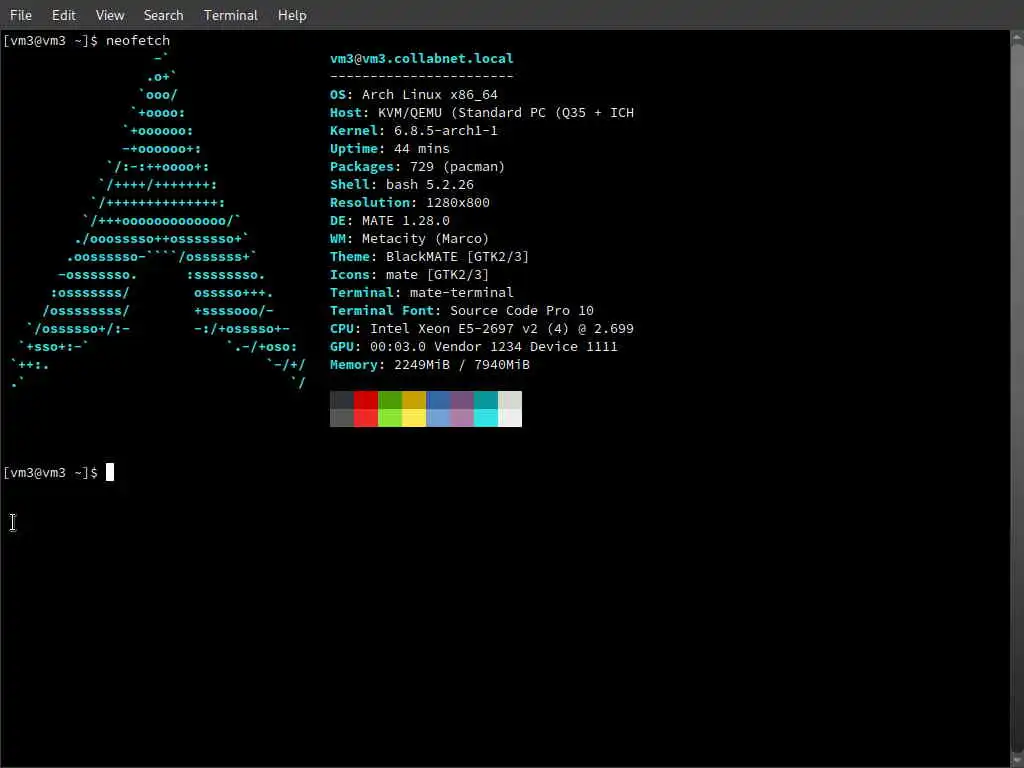Click the 'Shell: bash 5.2.26' line
Viewport: 1024px width, 768px height.
[x=402, y=185]
